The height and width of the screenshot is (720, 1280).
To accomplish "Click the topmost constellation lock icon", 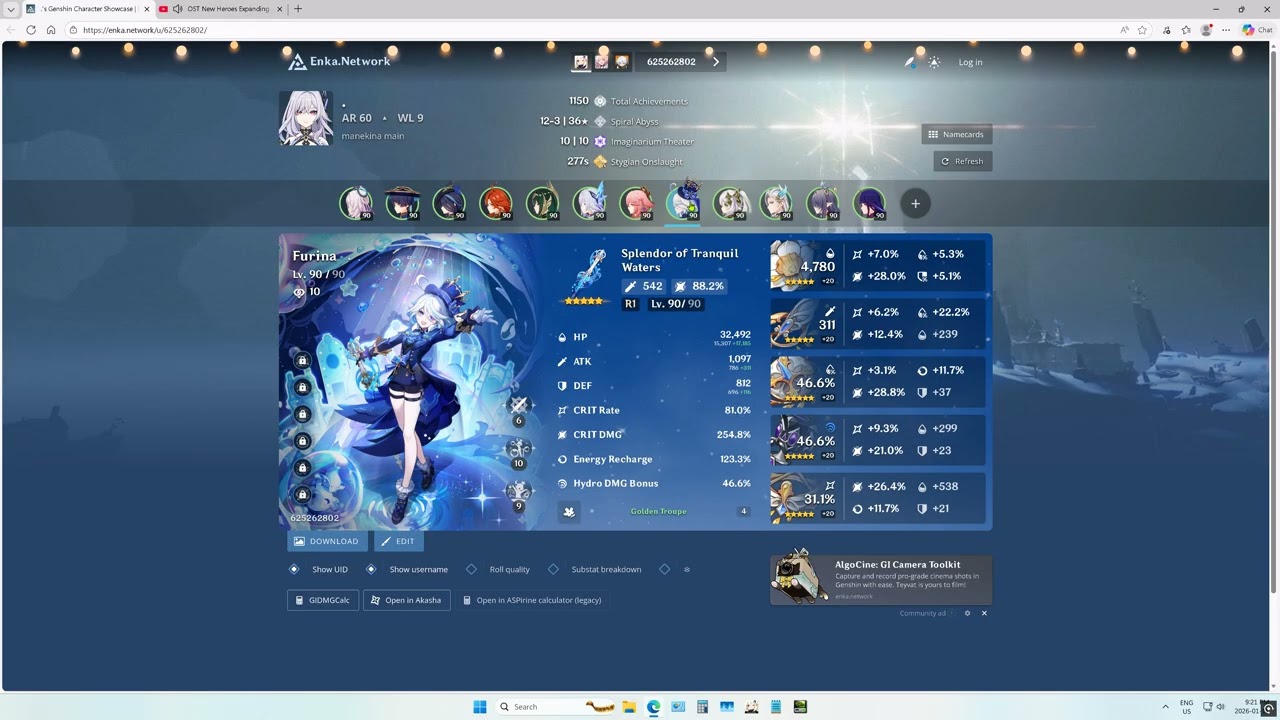I will tap(302, 360).
